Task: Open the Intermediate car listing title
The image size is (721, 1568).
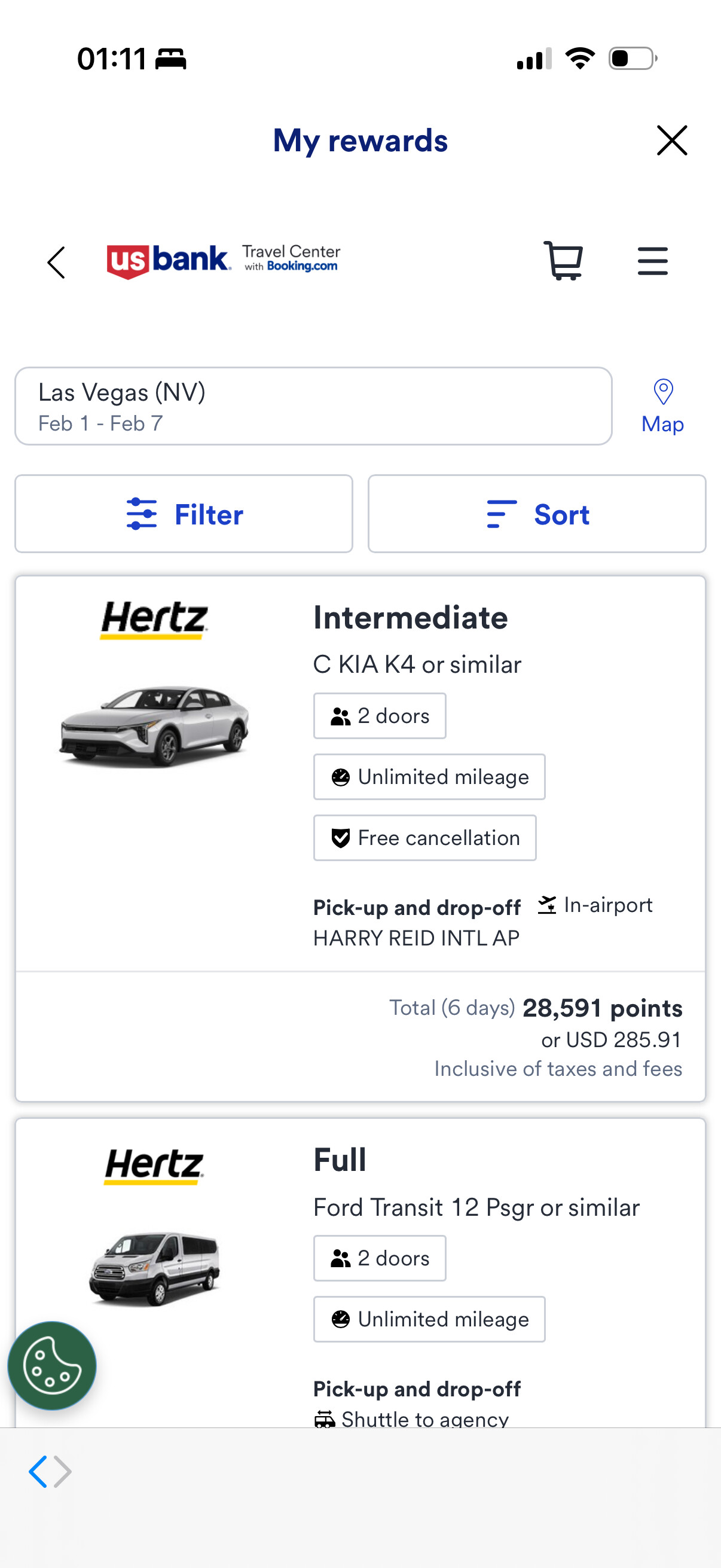Action: [x=410, y=618]
